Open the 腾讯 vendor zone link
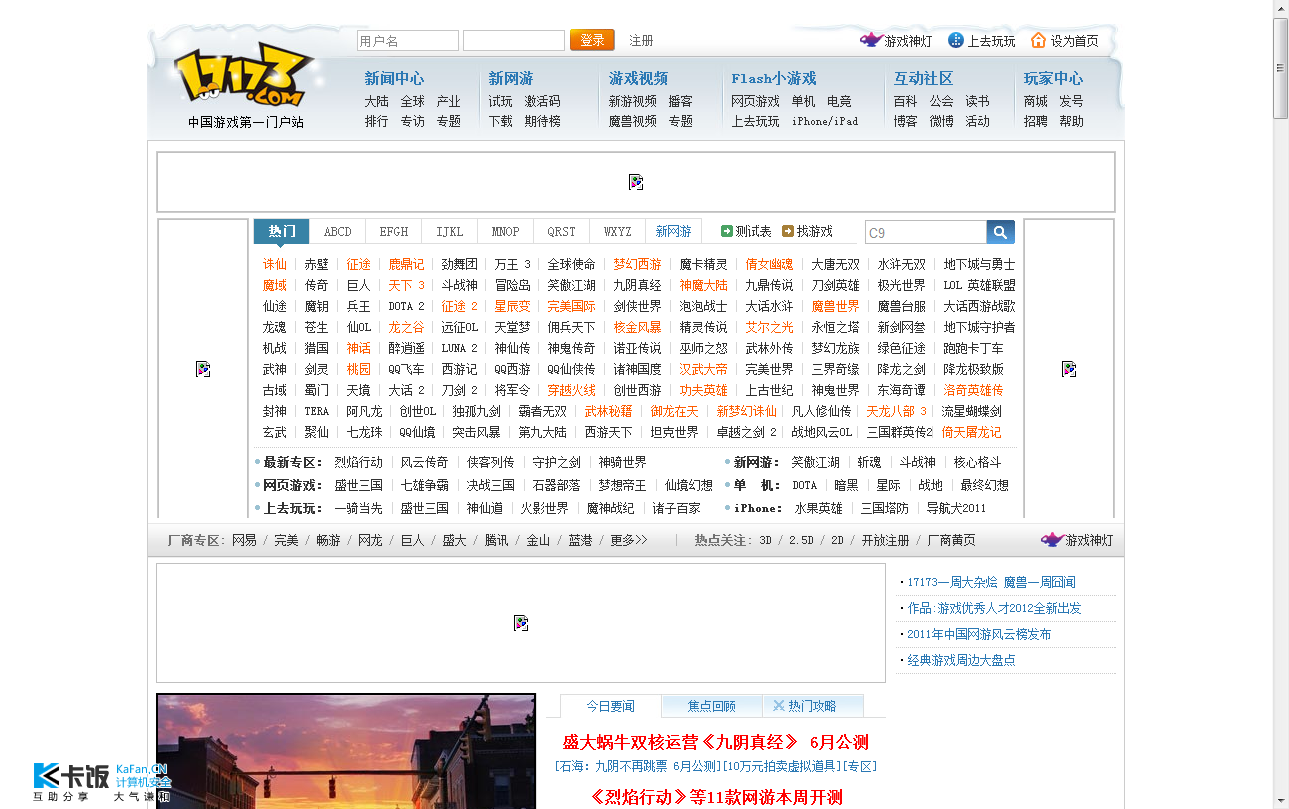Image resolution: width=1289 pixels, height=809 pixels. pyautogui.click(x=496, y=540)
